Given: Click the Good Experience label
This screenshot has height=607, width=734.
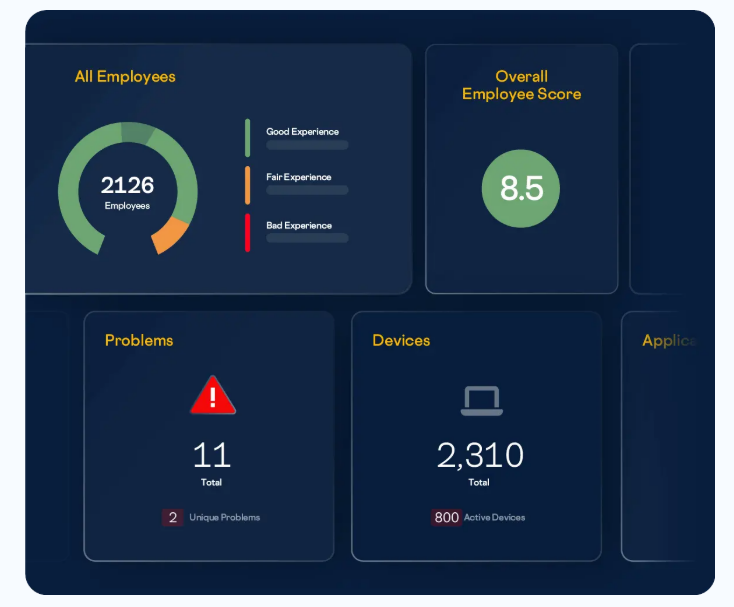Looking at the screenshot, I should coord(302,132).
